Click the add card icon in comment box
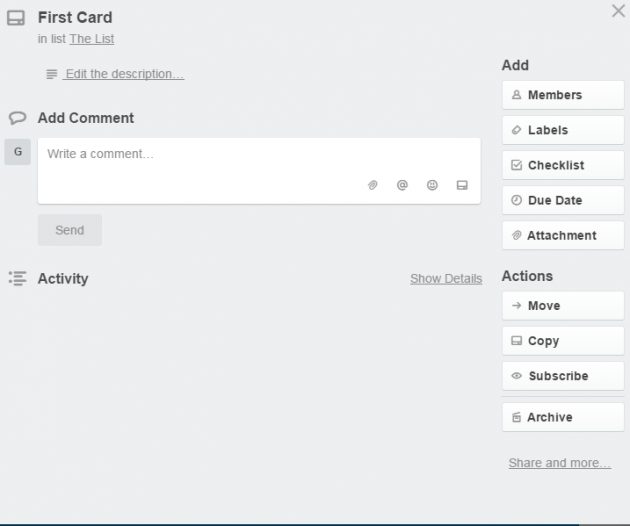Image resolution: width=630 pixels, height=526 pixels. coord(462,185)
